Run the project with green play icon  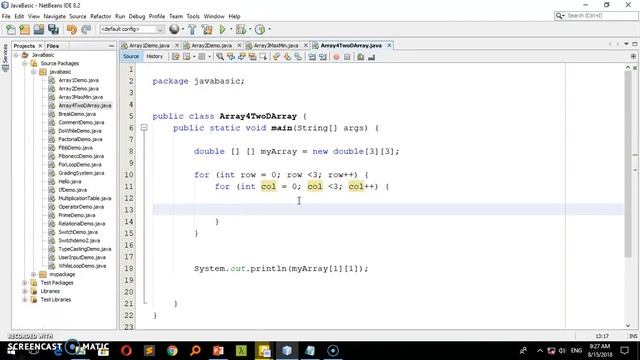coord(222,29)
